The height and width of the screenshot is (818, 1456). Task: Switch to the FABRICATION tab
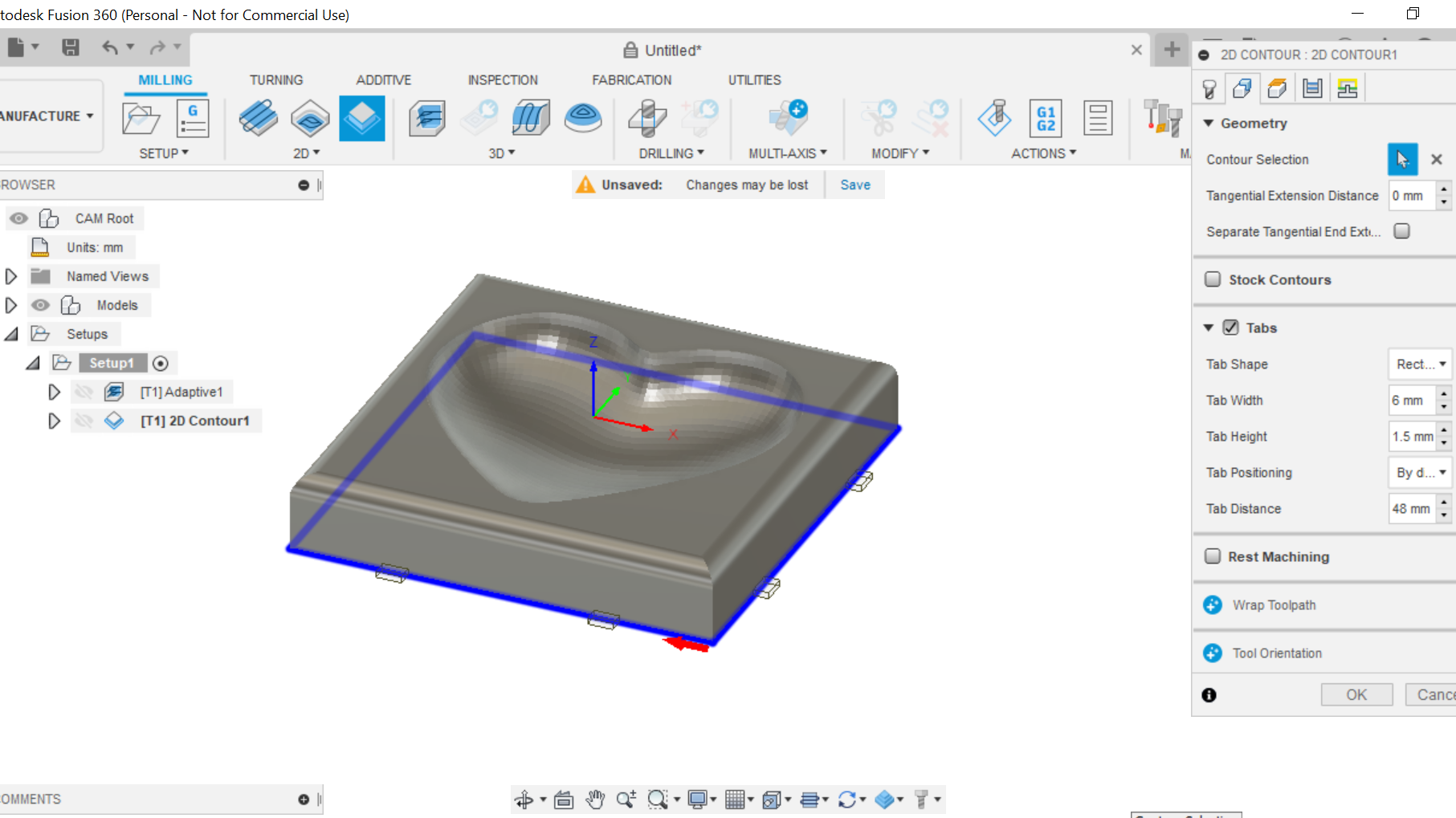(x=632, y=79)
